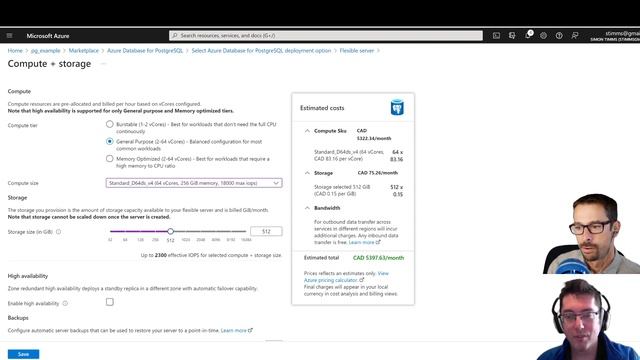Click the 64 mark on storage slider
This screenshot has width=640, height=360.
point(125,240)
